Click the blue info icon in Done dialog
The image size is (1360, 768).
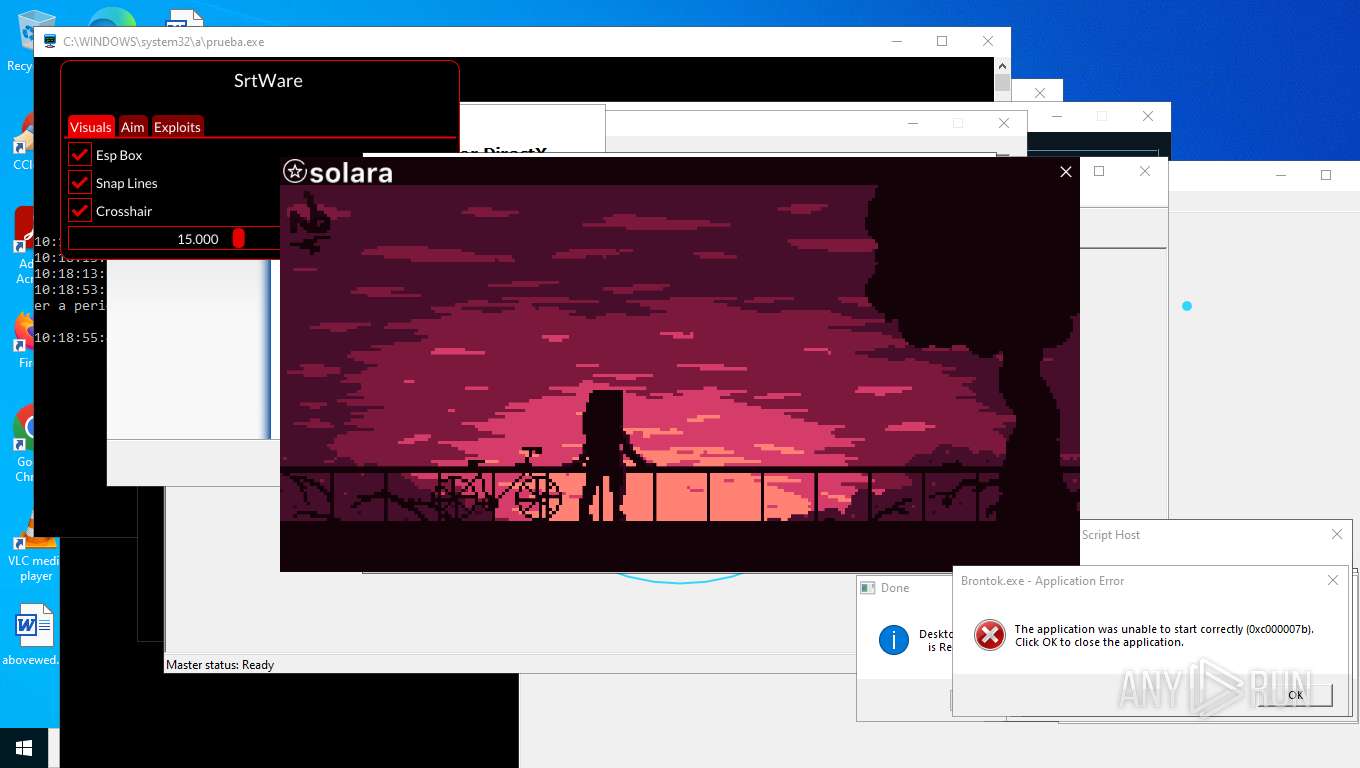coord(893,640)
